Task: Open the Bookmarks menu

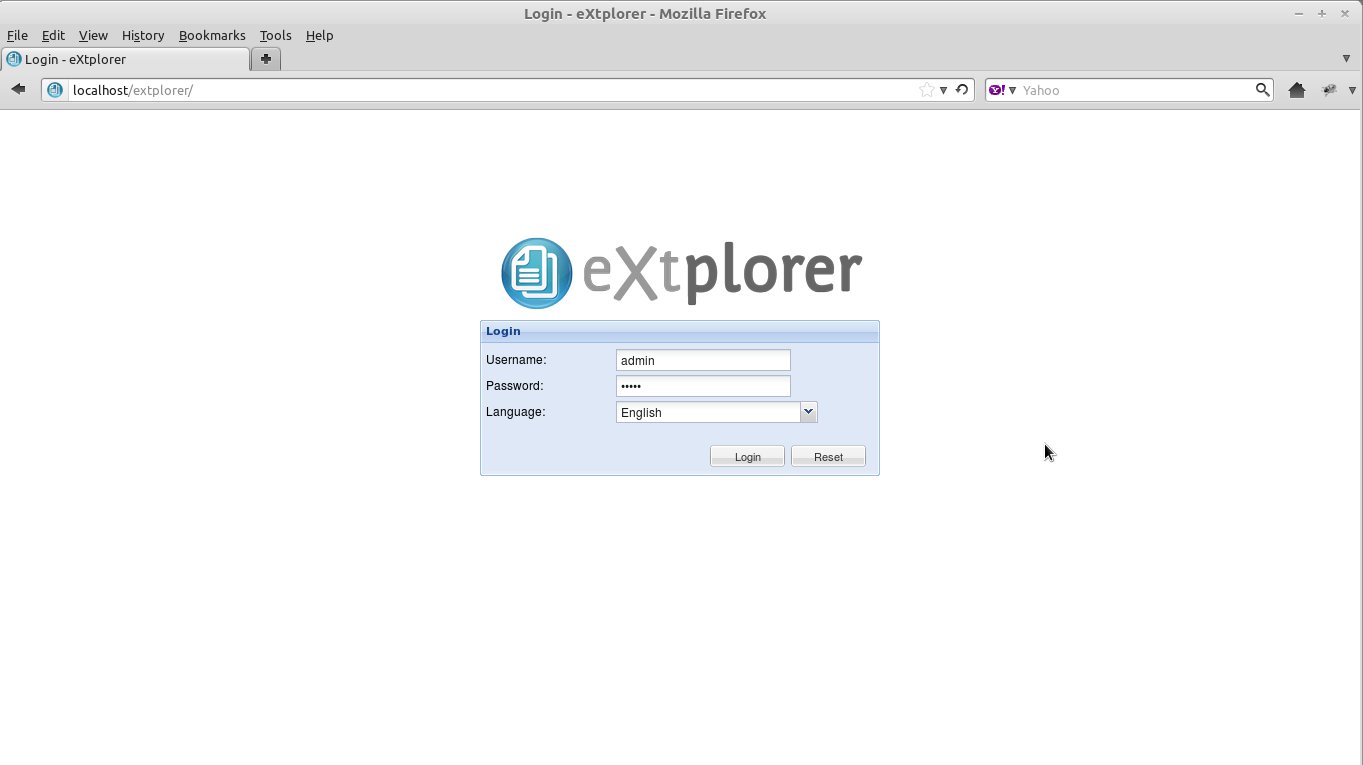Action: (212, 35)
